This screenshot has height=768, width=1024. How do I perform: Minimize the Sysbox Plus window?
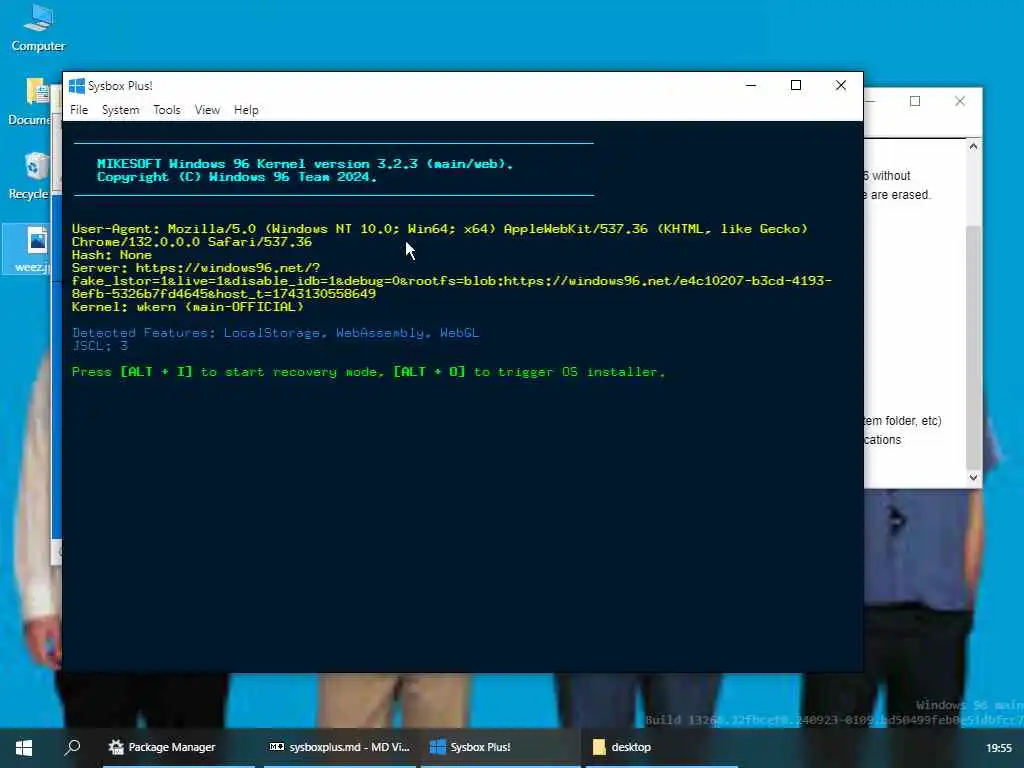click(x=751, y=85)
